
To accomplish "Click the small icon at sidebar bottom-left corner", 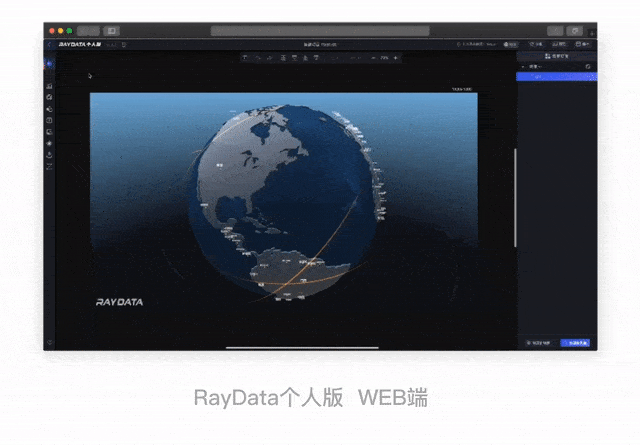I will tap(50, 342).
